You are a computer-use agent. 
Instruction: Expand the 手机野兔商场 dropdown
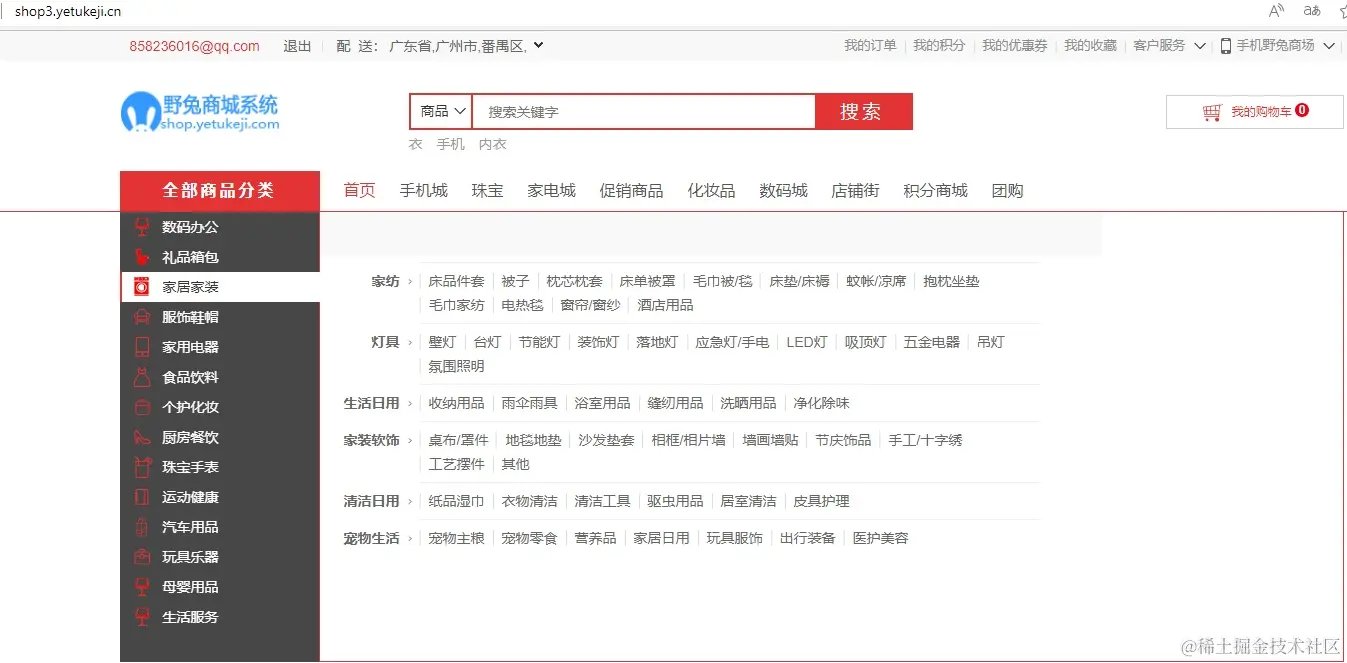pos(1329,46)
